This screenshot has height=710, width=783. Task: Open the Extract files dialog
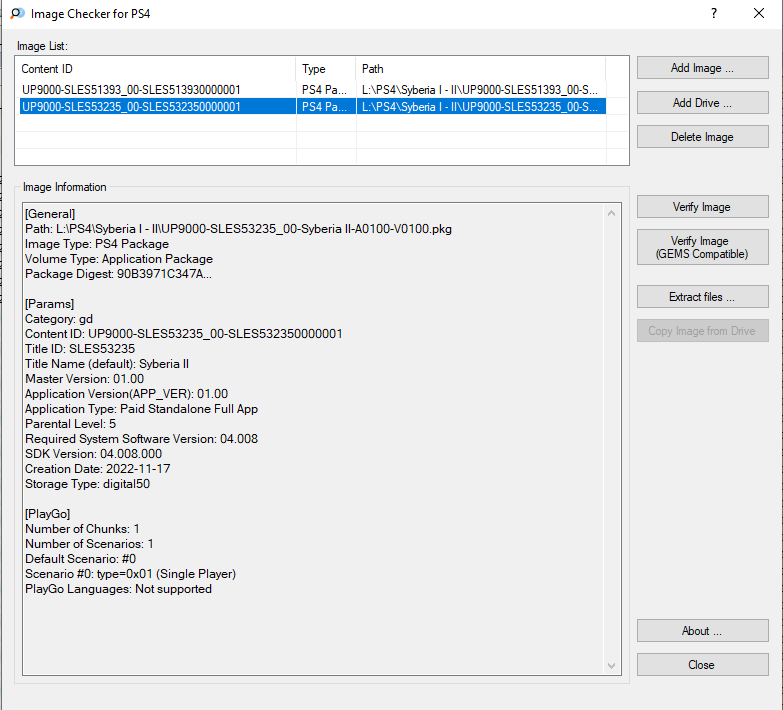click(x=702, y=297)
